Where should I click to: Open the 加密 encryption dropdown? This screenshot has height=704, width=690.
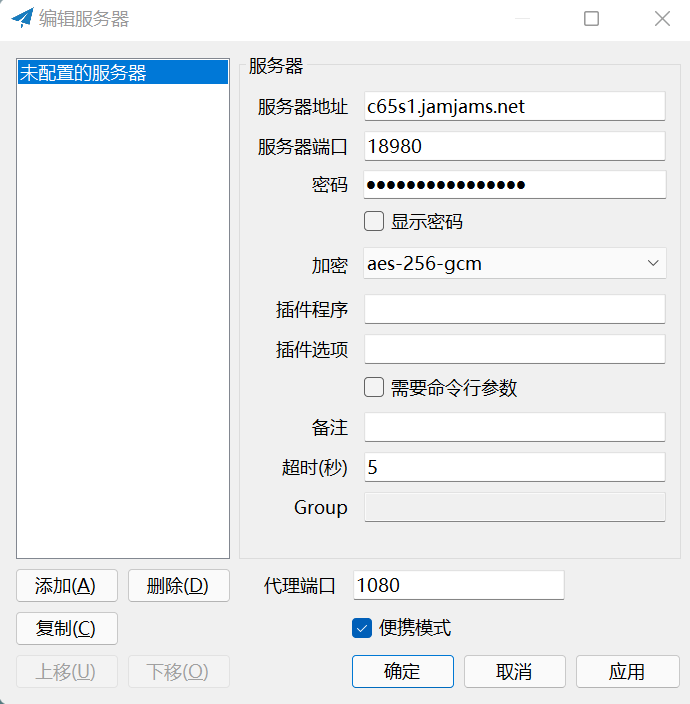pos(514,263)
